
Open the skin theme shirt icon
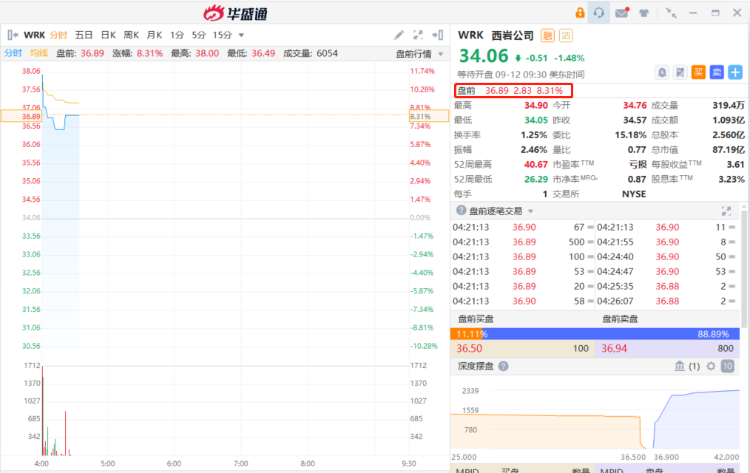point(644,13)
